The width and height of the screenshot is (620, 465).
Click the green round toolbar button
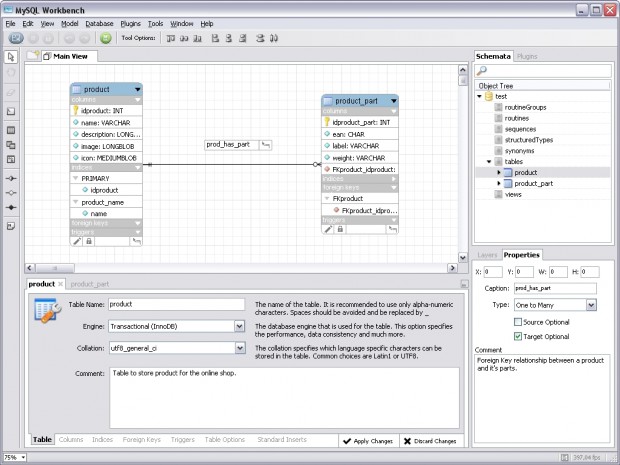pos(106,38)
